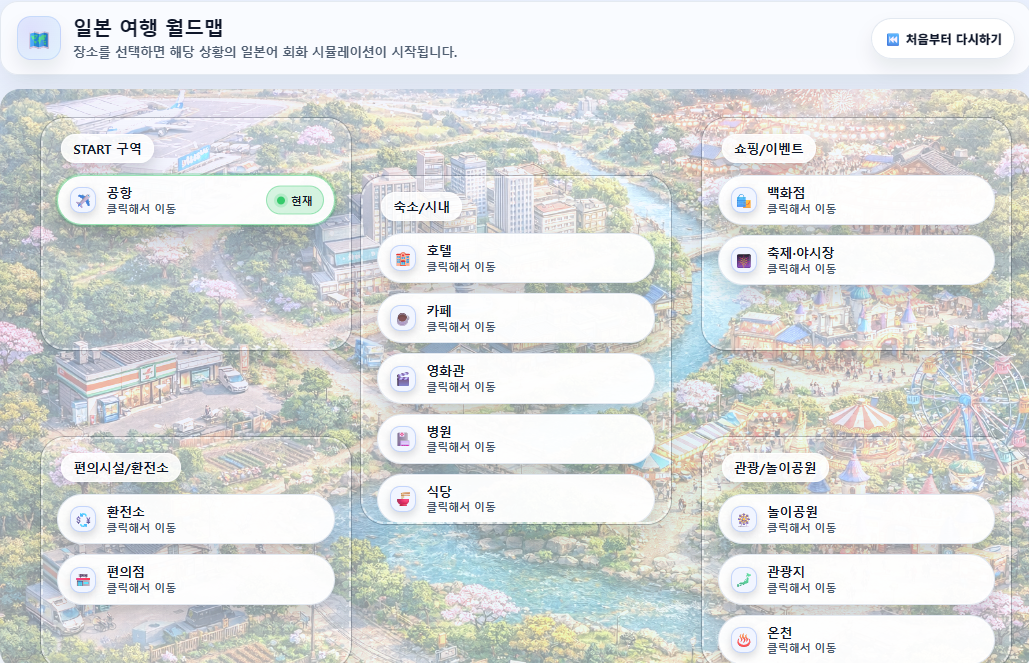Click the clapperboard icon for 영화관
This screenshot has width=1029, height=663.
[x=403, y=378]
